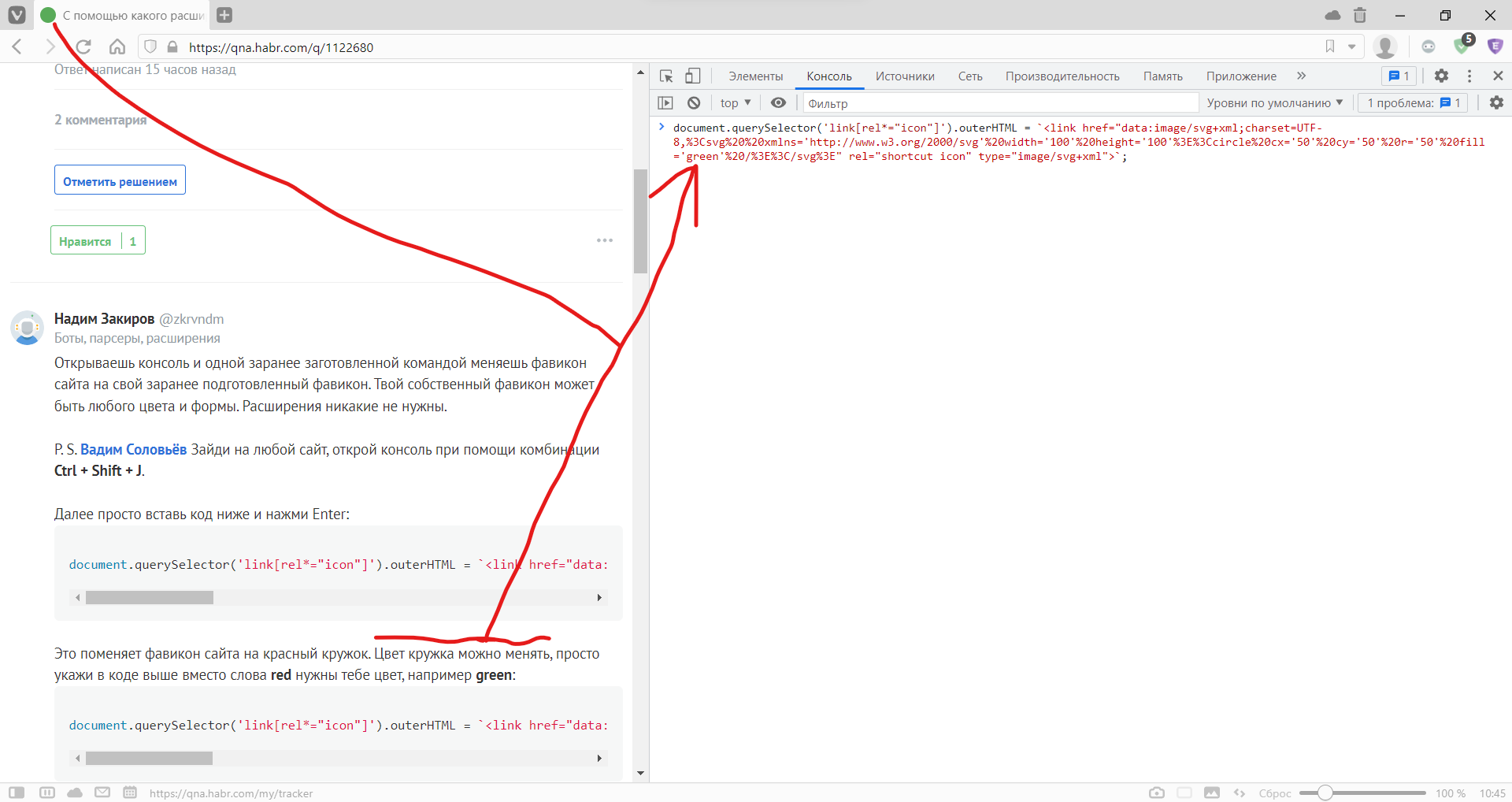Toggle images display in status bar

tap(1211, 793)
